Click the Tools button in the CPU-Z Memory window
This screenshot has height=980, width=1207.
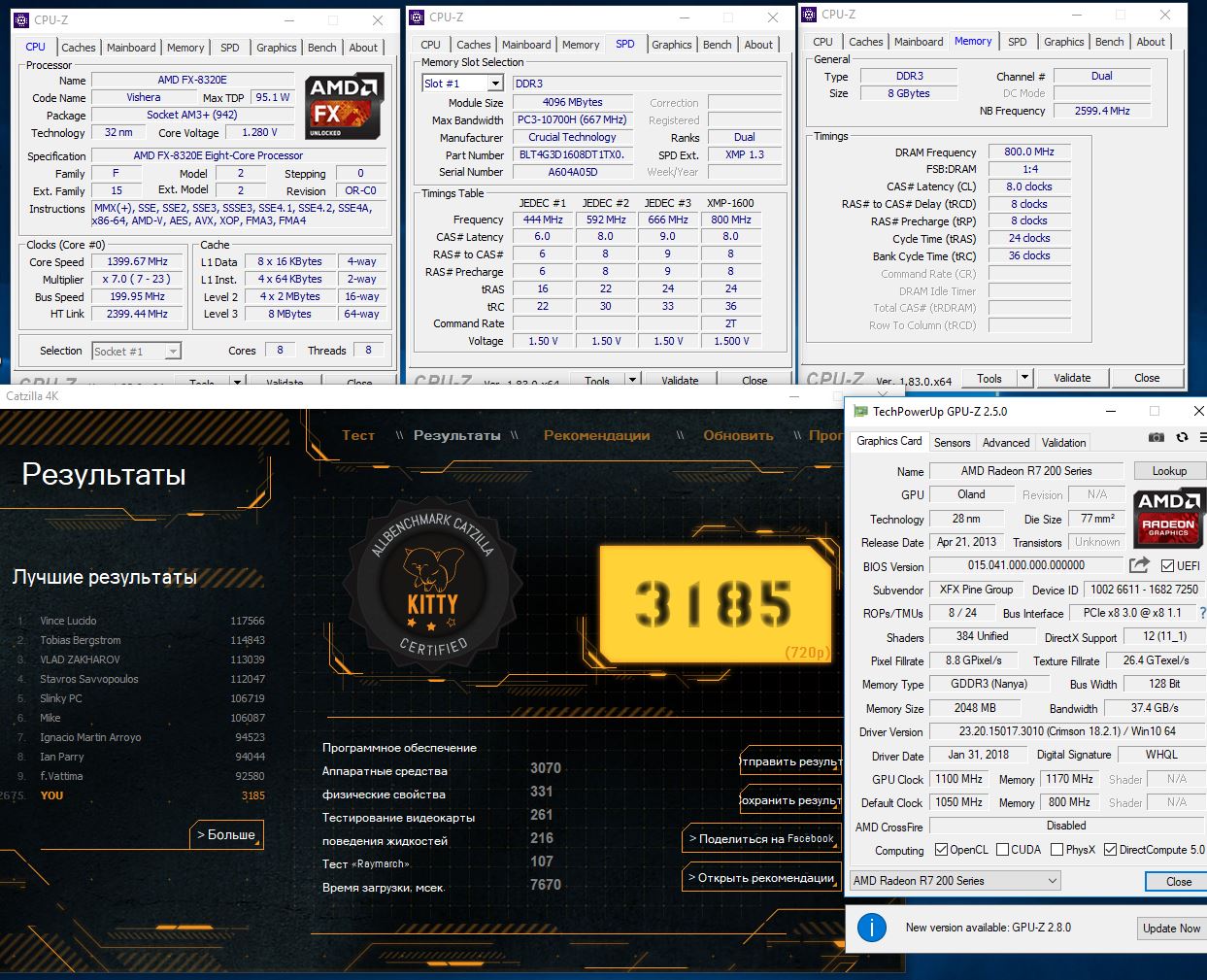coord(989,378)
